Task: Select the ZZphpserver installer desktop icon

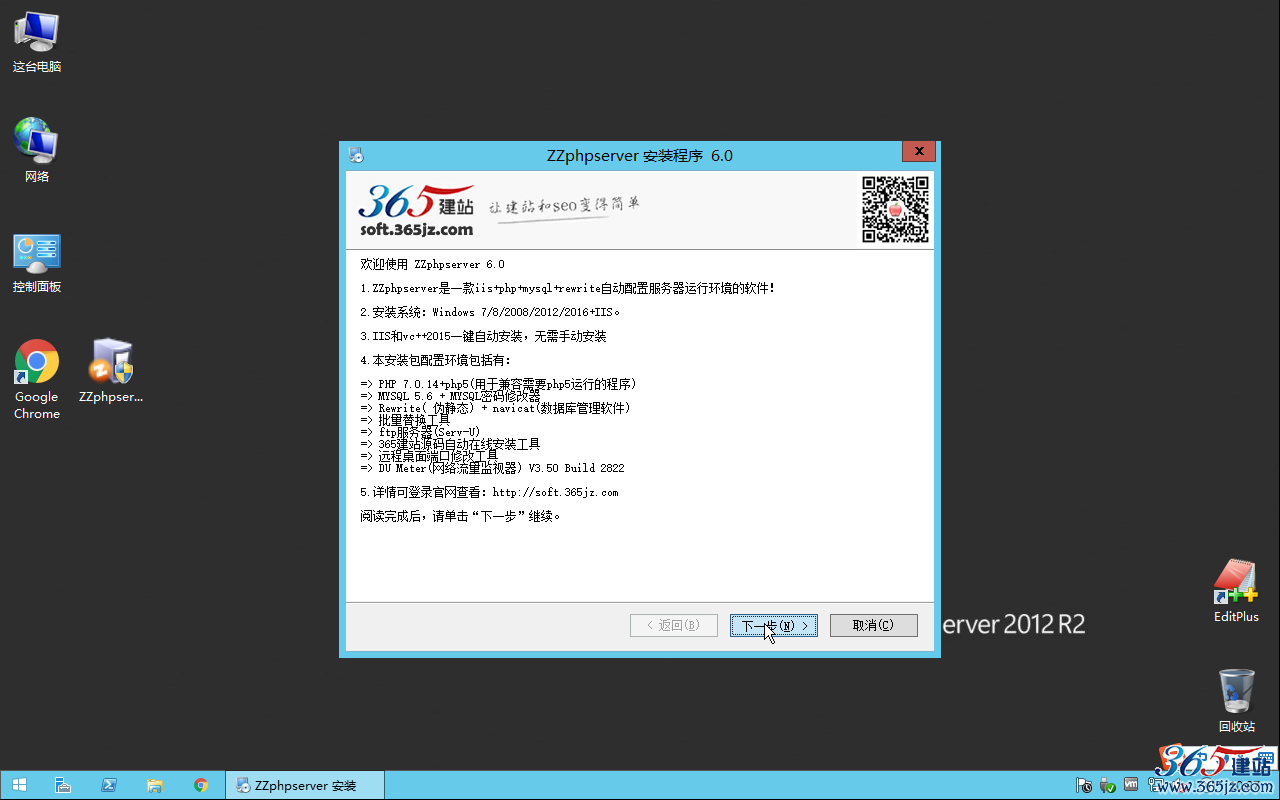Action: point(111,371)
